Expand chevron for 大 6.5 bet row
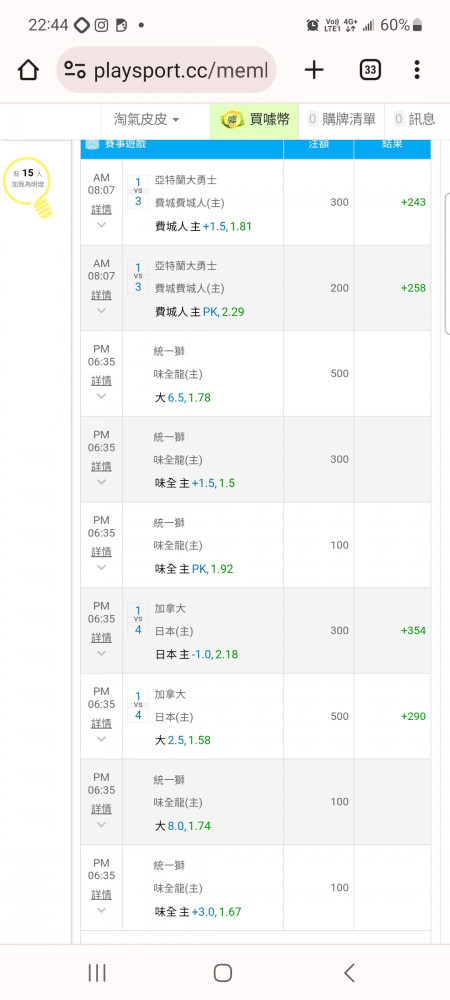 pyautogui.click(x=101, y=396)
